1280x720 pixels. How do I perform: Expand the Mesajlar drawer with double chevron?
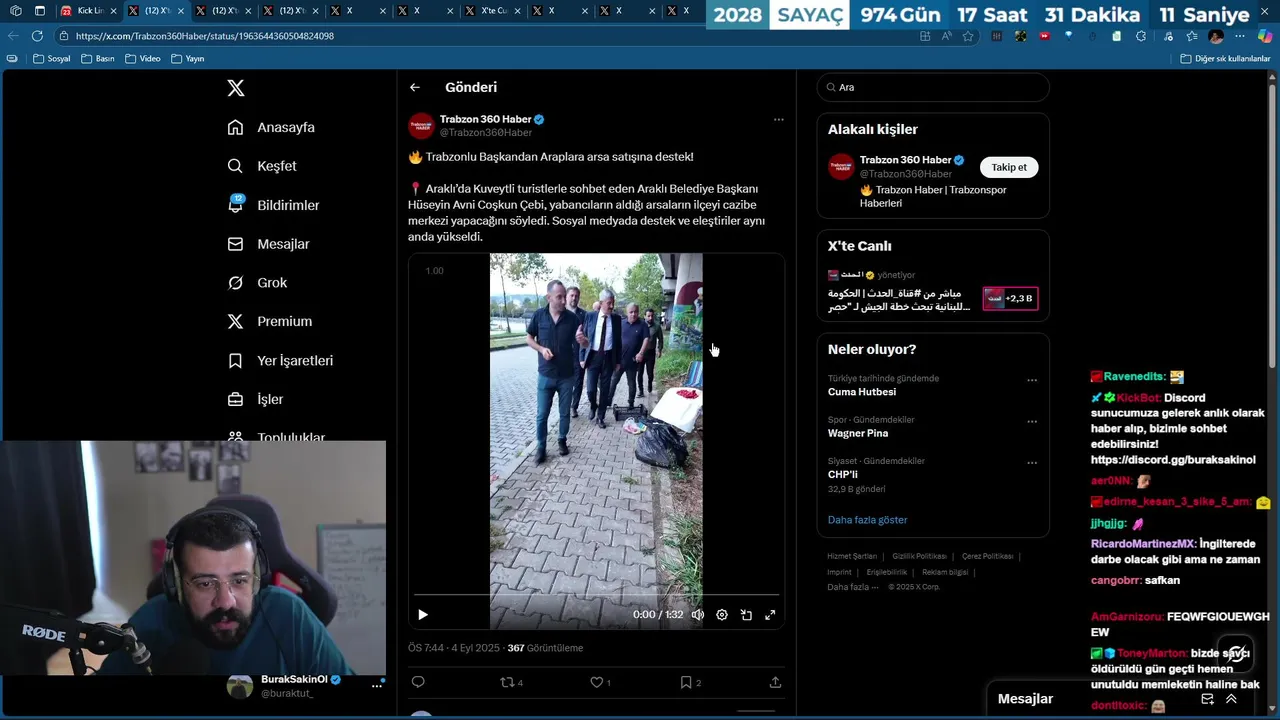1231,699
